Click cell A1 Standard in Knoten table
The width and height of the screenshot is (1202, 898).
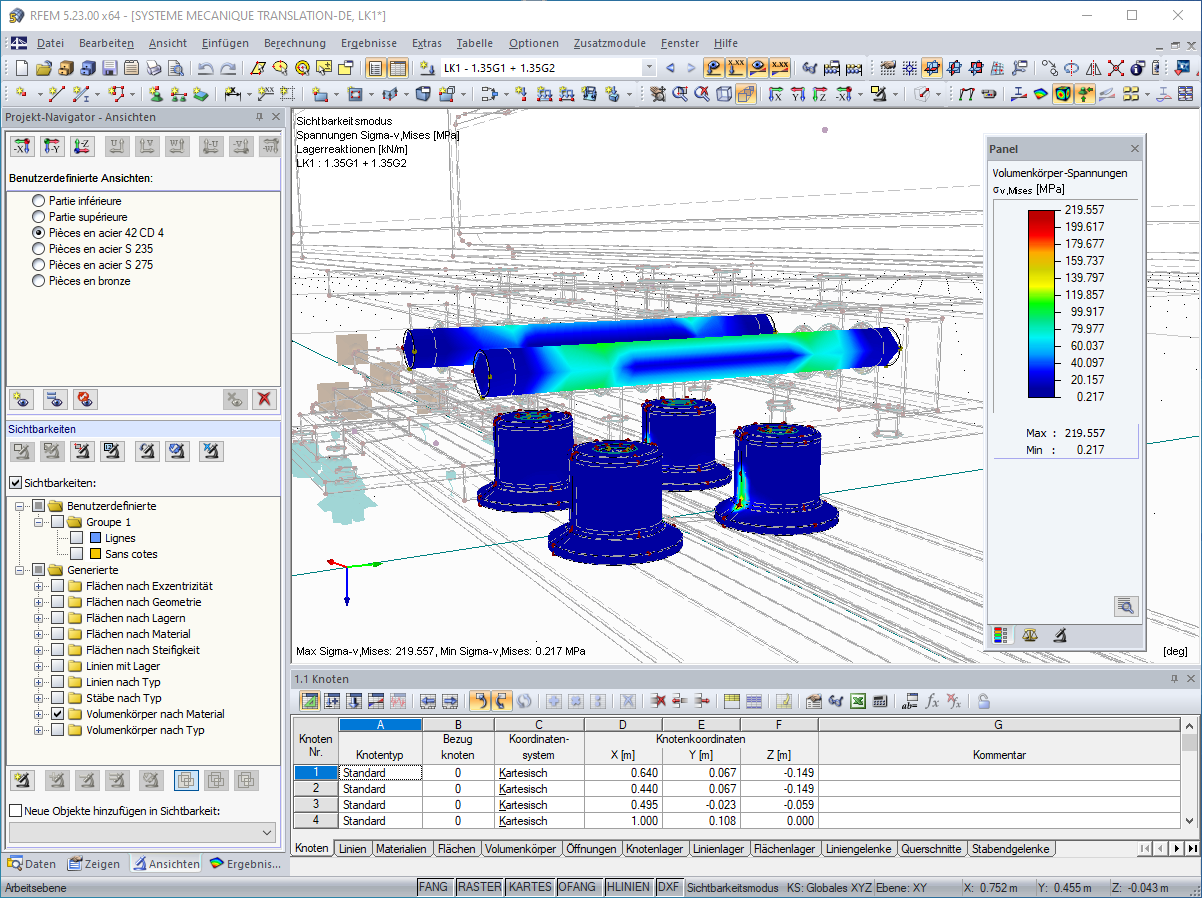(x=380, y=773)
